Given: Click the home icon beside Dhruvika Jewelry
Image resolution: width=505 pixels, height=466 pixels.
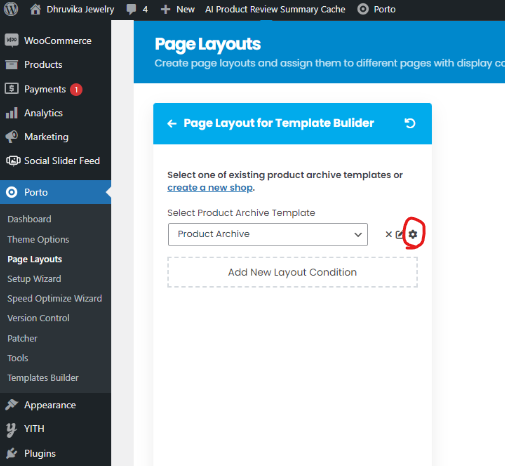Looking at the screenshot, I should click(35, 9).
